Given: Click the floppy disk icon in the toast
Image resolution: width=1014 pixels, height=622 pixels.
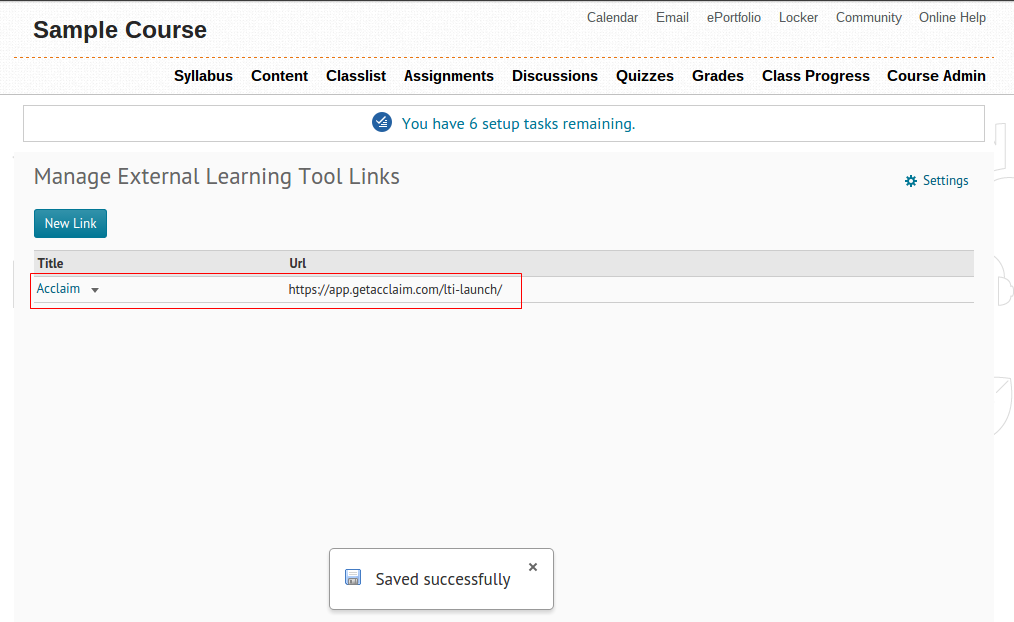Looking at the screenshot, I should pos(353,577).
